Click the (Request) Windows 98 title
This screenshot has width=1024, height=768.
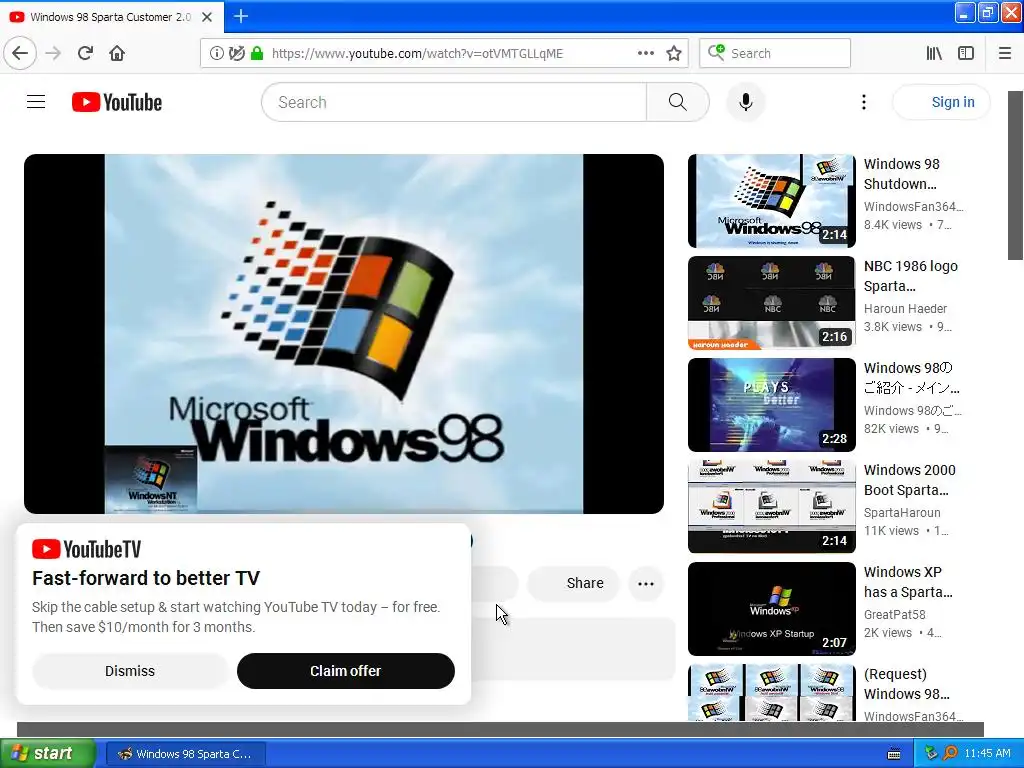(x=906, y=683)
